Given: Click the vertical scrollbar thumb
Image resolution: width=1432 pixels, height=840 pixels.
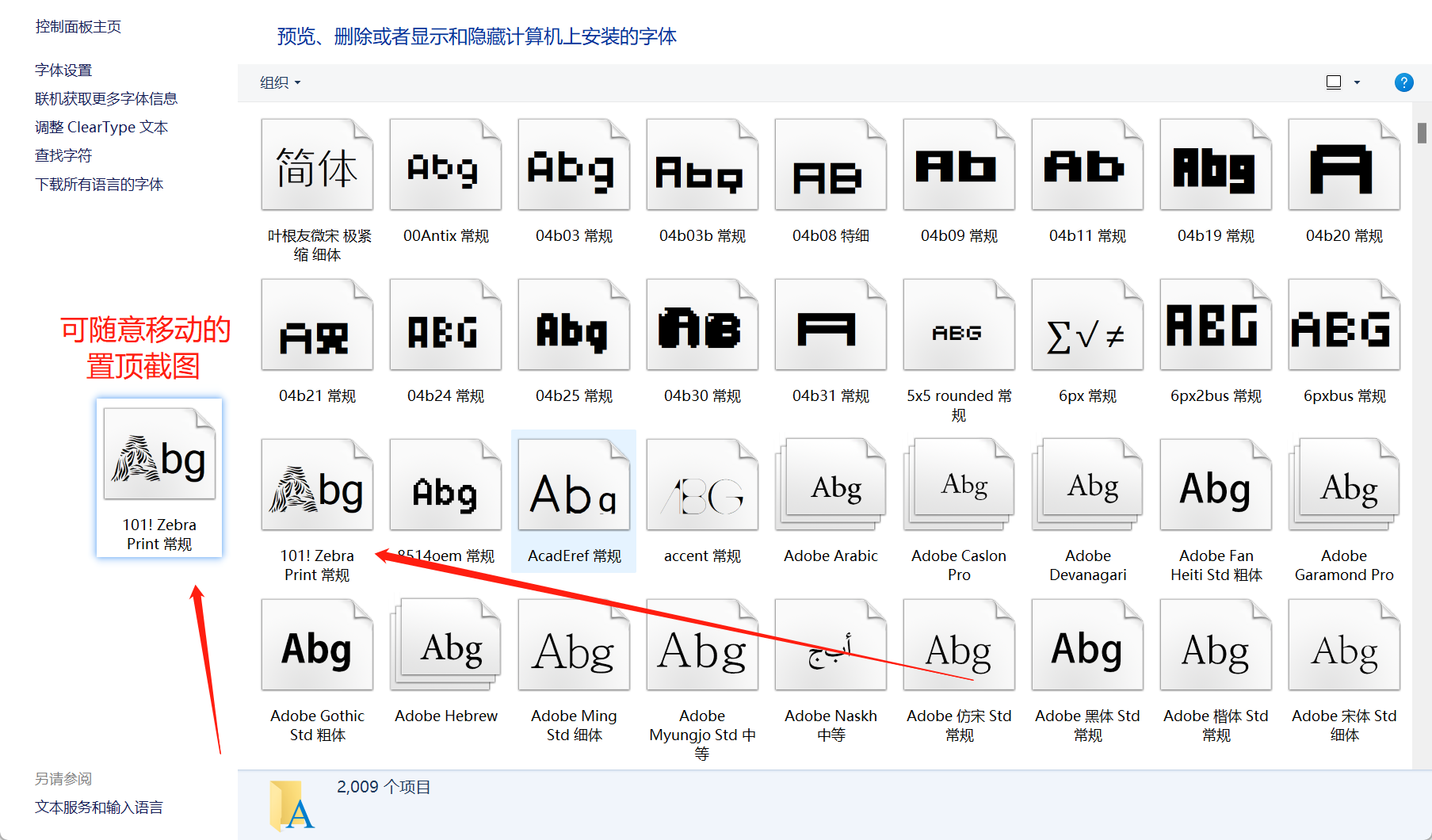Looking at the screenshot, I should [x=1422, y=133].
